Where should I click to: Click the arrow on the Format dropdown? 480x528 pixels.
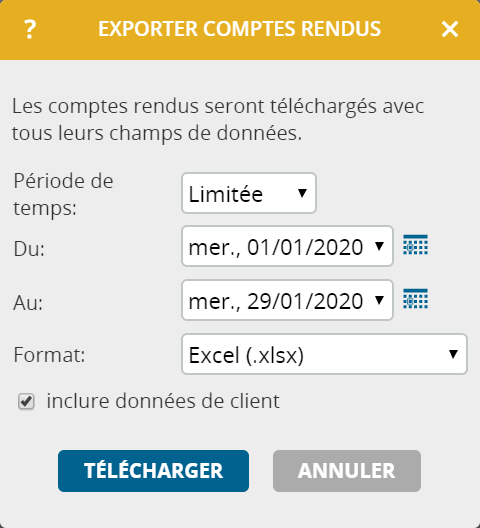tap(453, 354)
